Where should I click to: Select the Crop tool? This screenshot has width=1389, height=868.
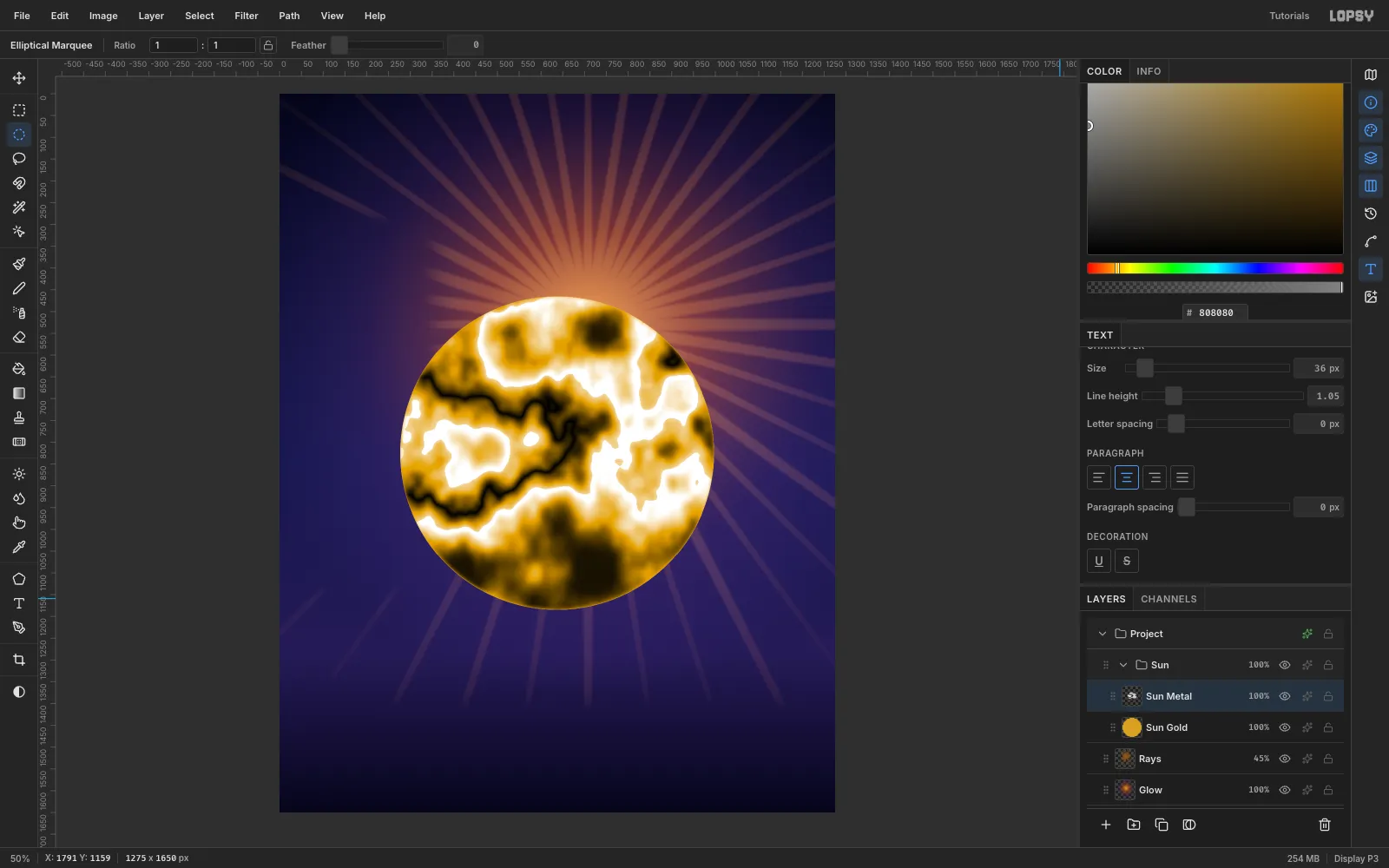(x=19, y=660)
